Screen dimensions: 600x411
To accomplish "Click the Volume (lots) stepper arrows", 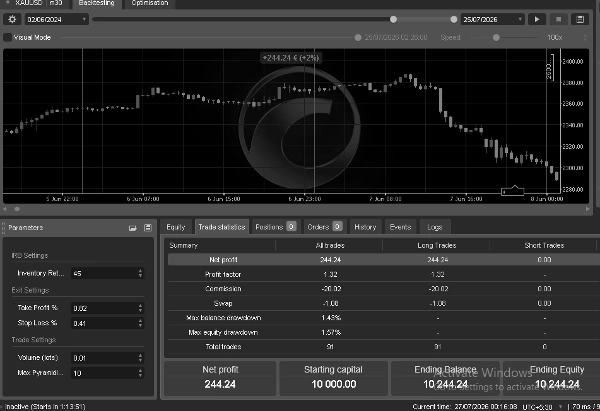I will 140,358.
